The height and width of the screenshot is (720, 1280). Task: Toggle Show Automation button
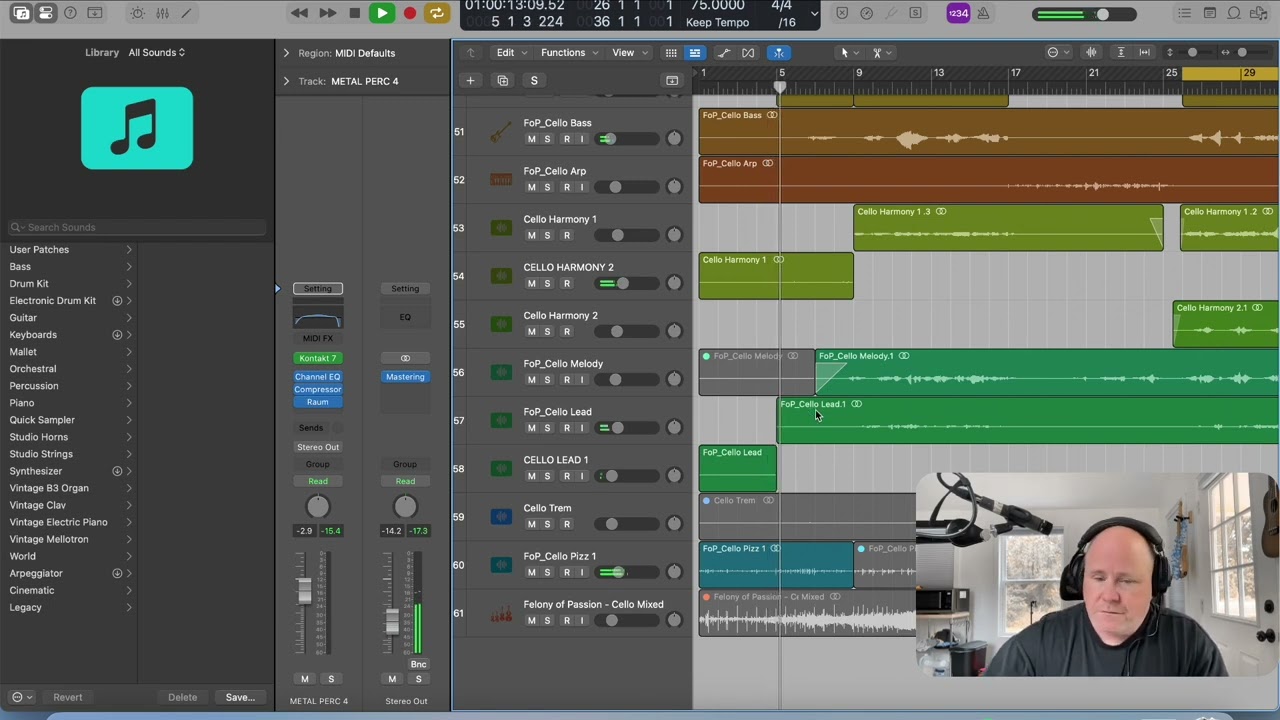point(724,52)
